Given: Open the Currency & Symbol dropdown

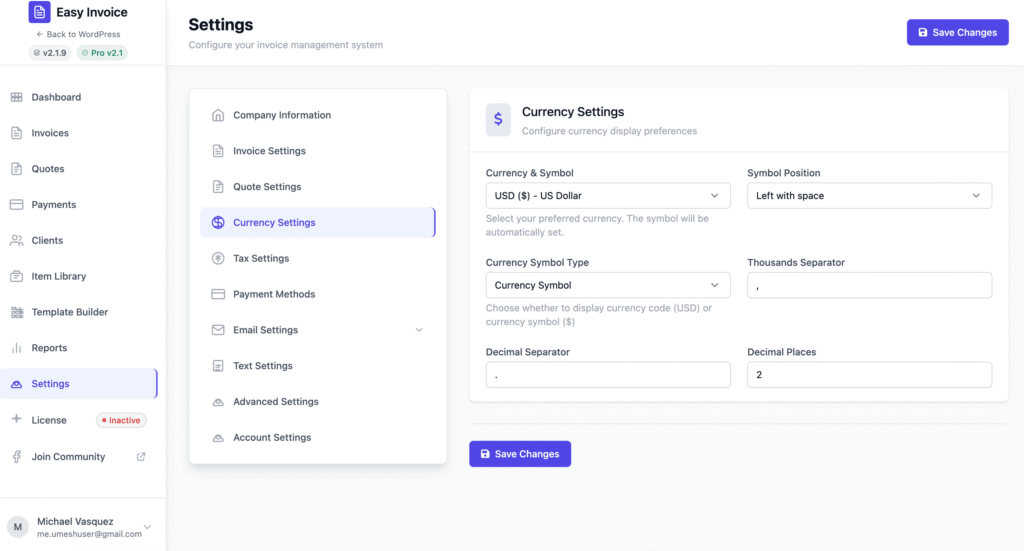Looking at the screenshot, I should 607,196.
